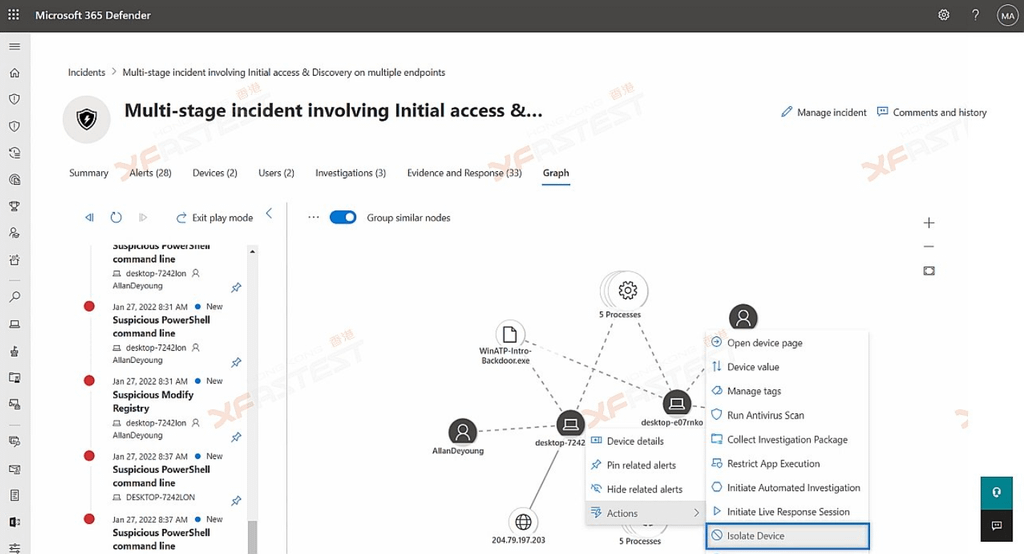The image size is (1024, 554).
Task: Expand the Actions submenu
Action: click(x=645, y=513)
